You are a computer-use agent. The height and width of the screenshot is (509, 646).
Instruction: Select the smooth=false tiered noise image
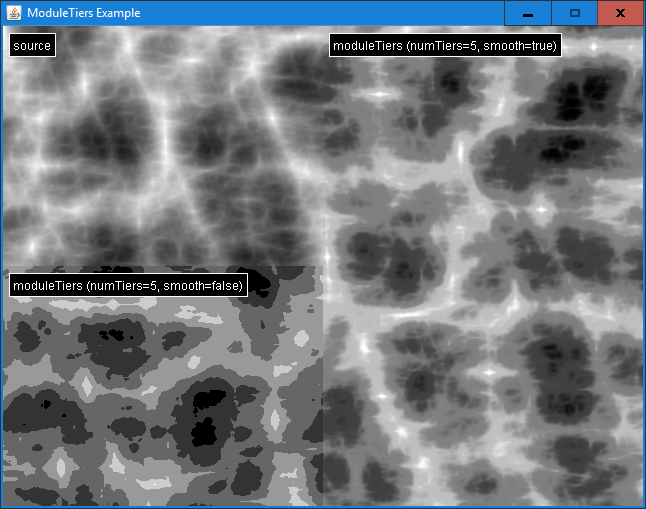160,400
